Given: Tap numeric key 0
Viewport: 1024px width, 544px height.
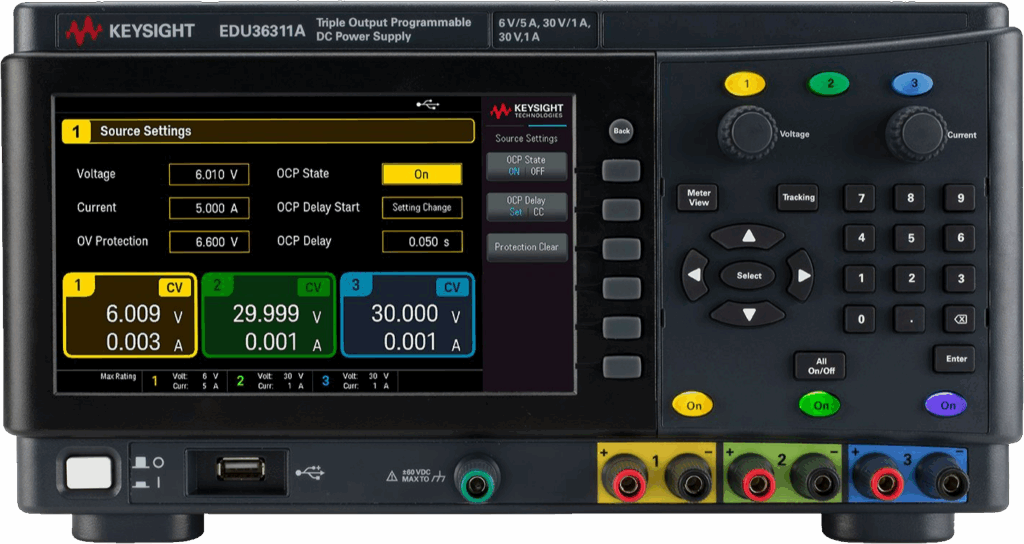Looking at the screenshot, I should tap(861, 319).
